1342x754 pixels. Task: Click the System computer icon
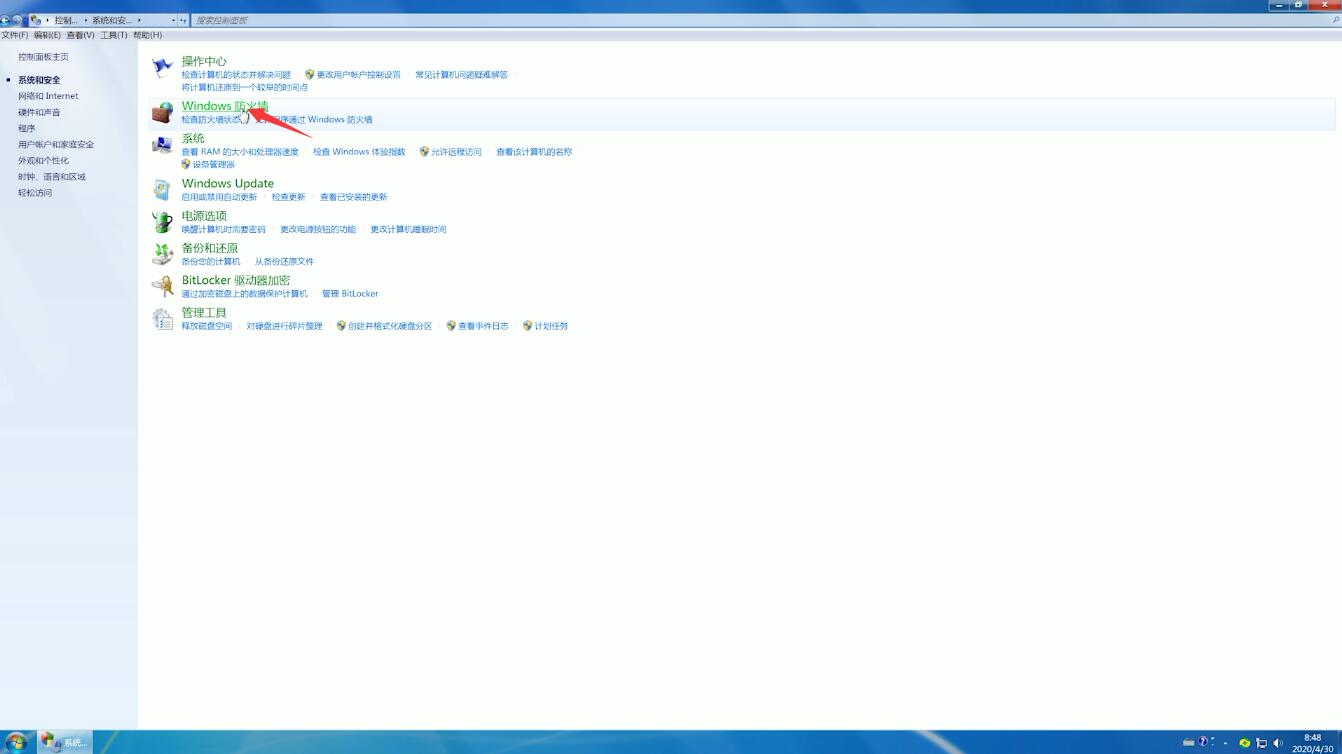162,146
